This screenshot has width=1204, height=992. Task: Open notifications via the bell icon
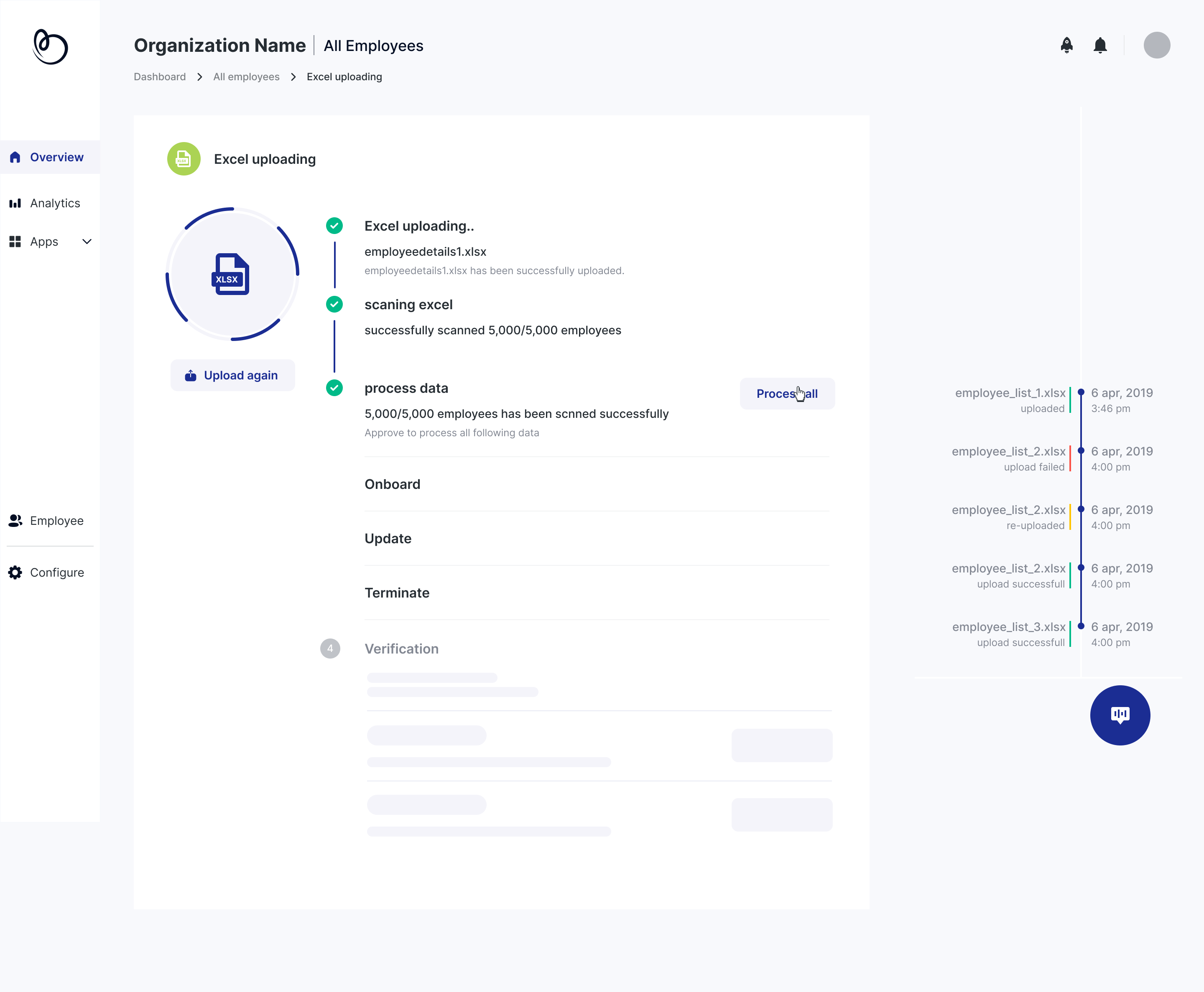pyautogui.click(x=1100, y=45)
